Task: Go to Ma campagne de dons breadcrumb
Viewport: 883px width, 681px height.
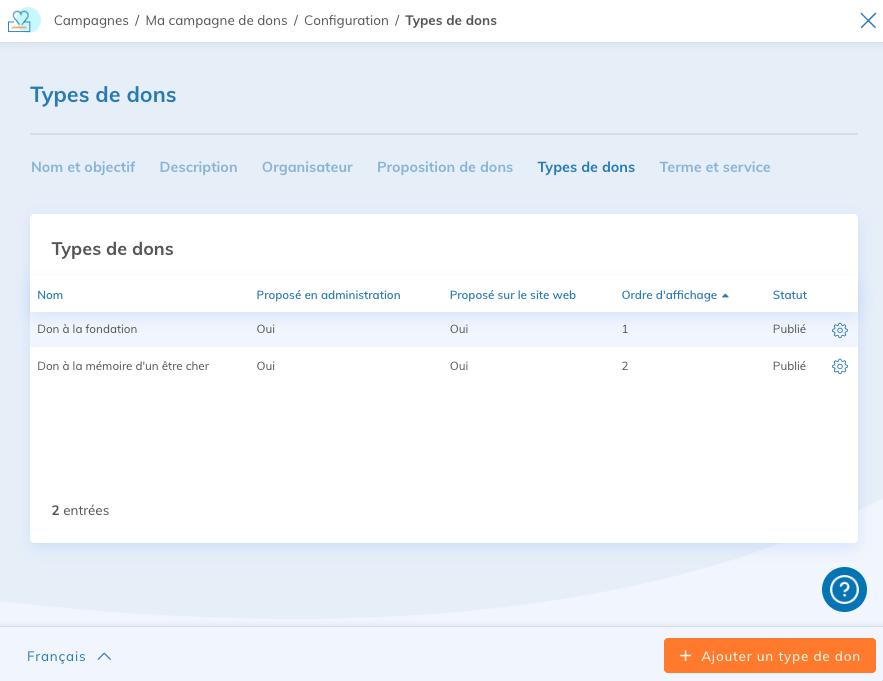Action: 216,20
